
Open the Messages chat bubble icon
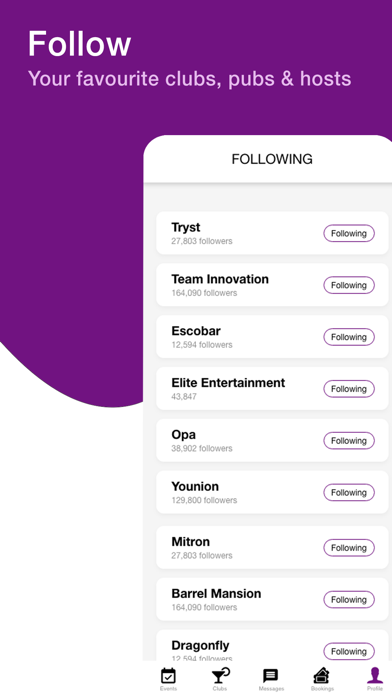click(x=271, y=676)
